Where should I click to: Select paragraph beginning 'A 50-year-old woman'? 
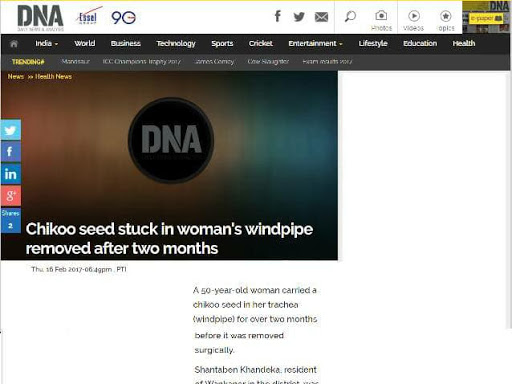point(255,320)
